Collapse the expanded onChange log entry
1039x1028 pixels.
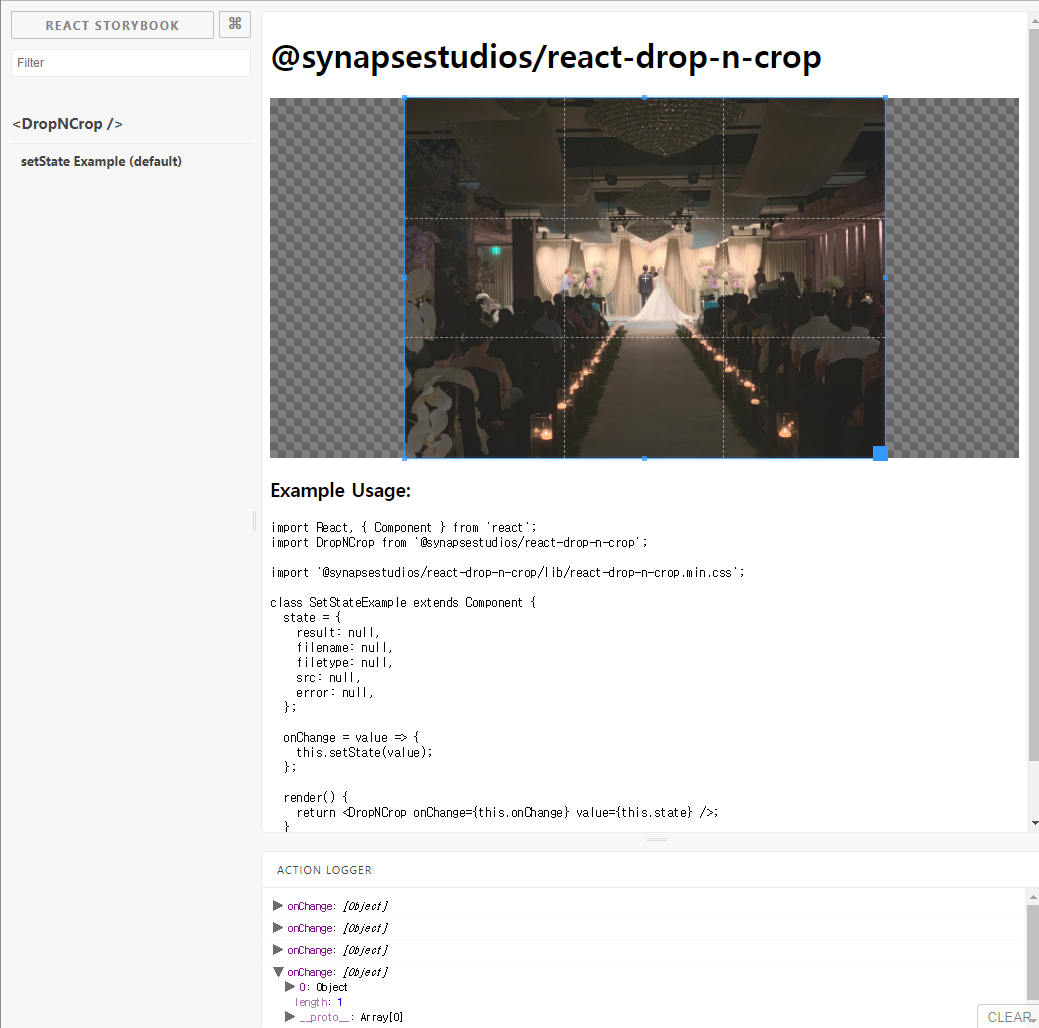278,972
